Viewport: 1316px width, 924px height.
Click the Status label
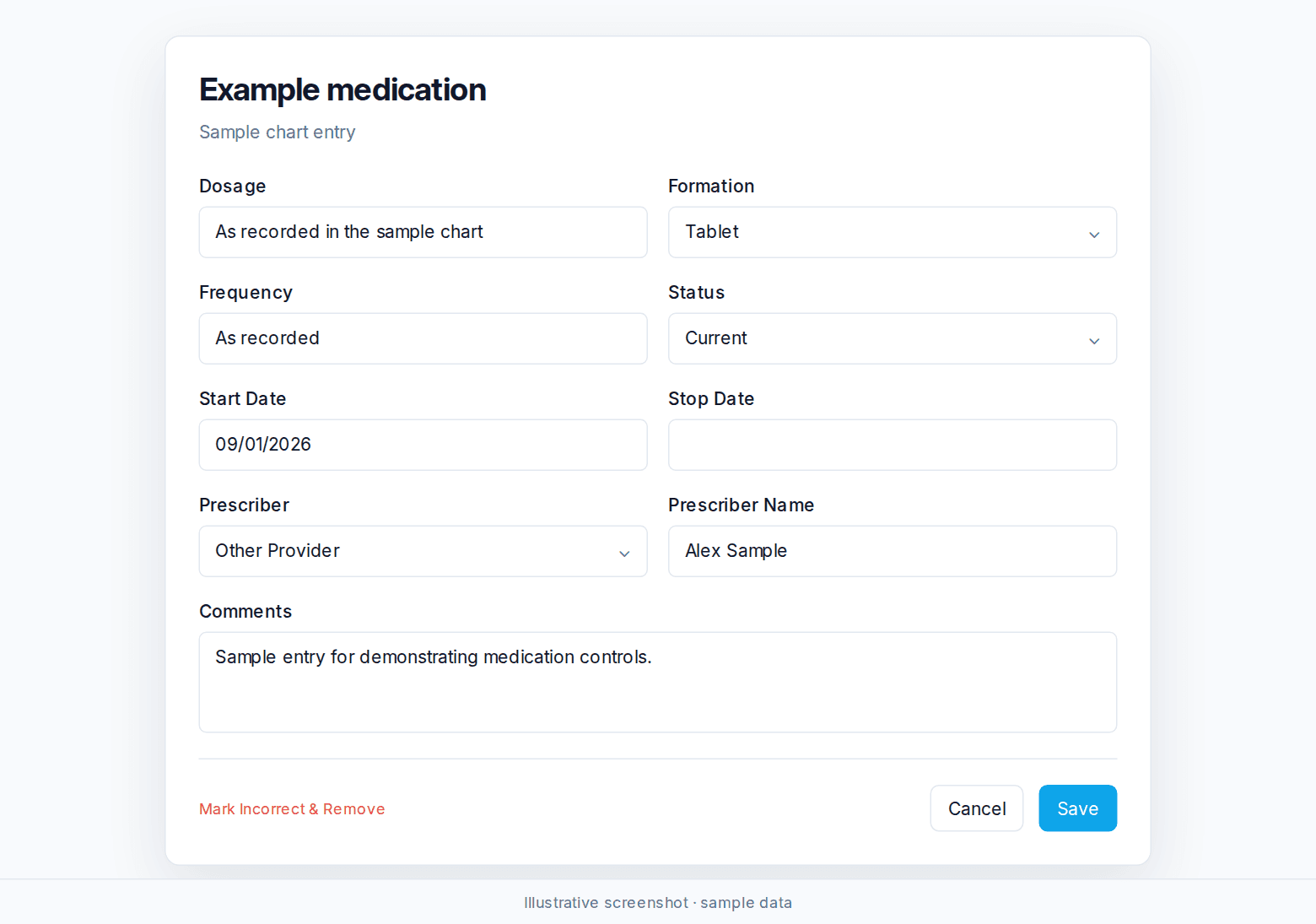(x=696, y=293)
